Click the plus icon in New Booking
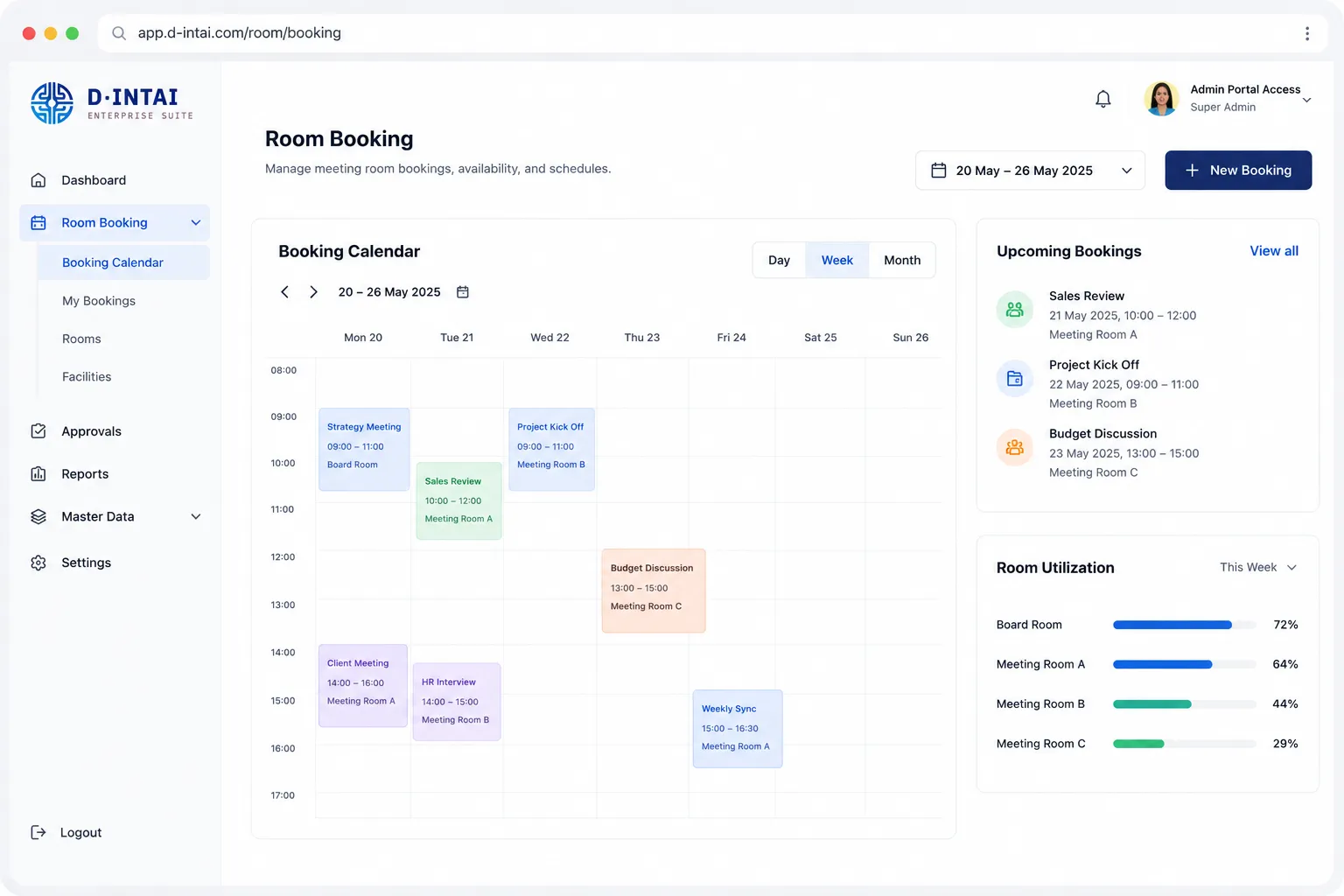This screenshot has width=1344, height=896. click(1192, 171)
